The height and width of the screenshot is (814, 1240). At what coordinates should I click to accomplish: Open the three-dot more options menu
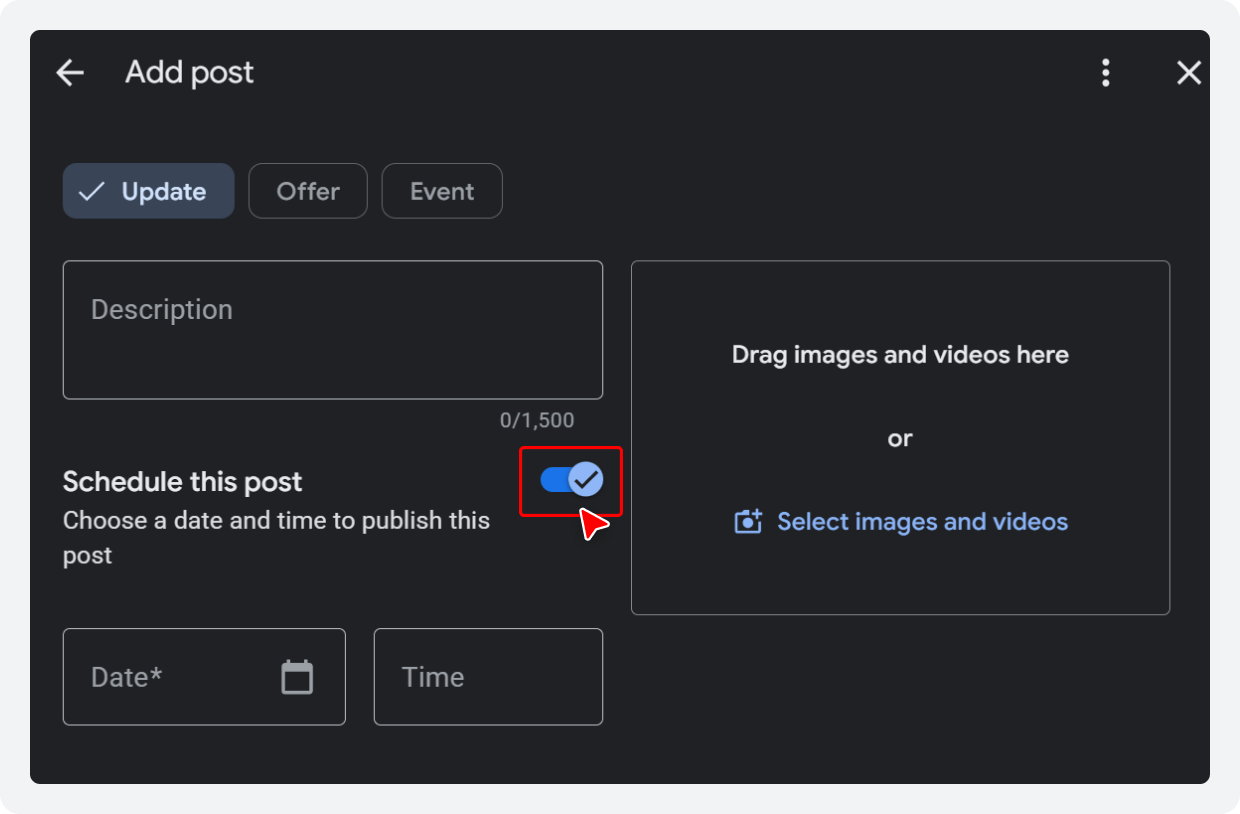1105,72
